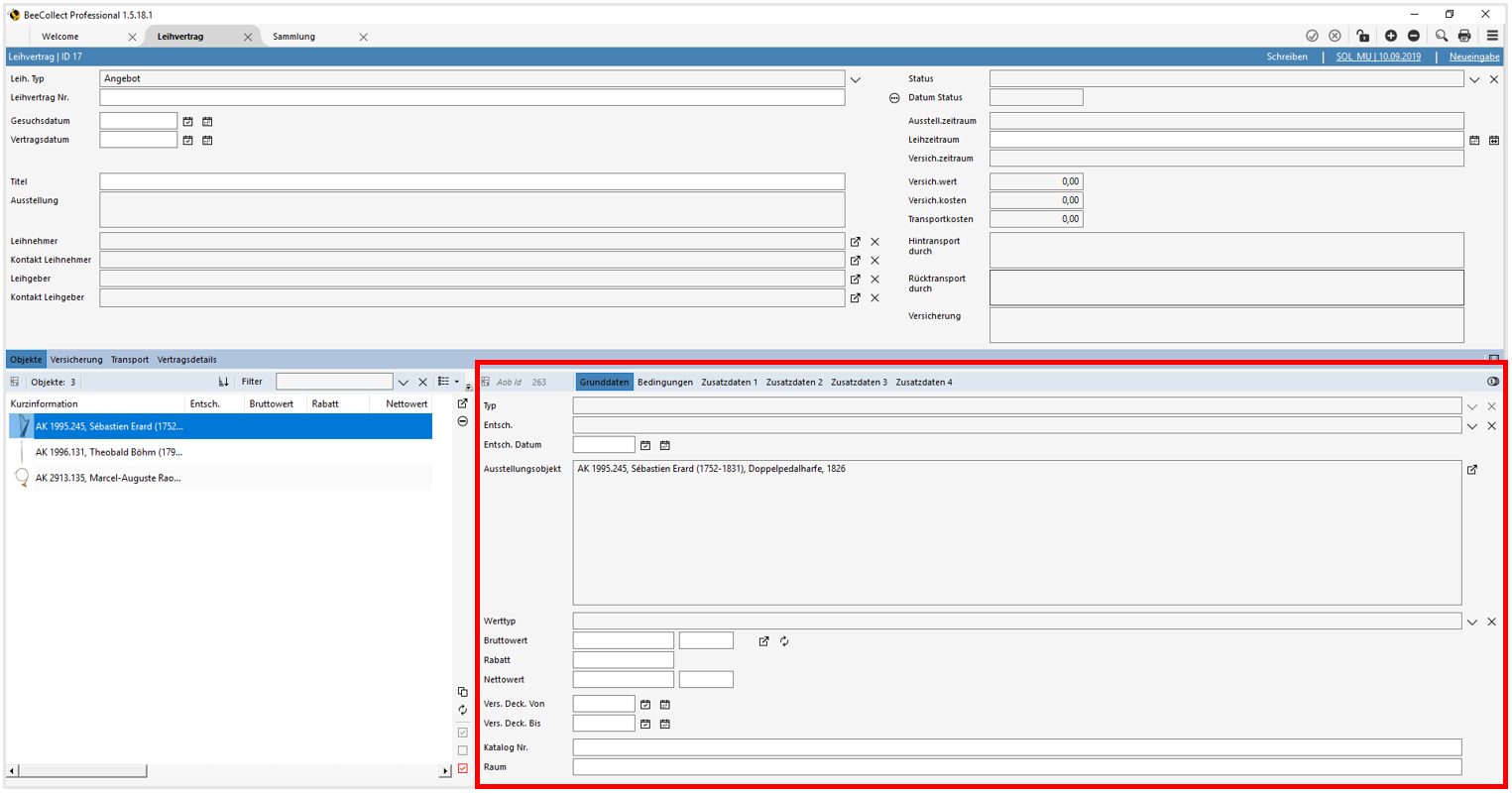1512x794 pixels.
Task: Click the Neueingabe link at top right
Action: coord(1473,57)
